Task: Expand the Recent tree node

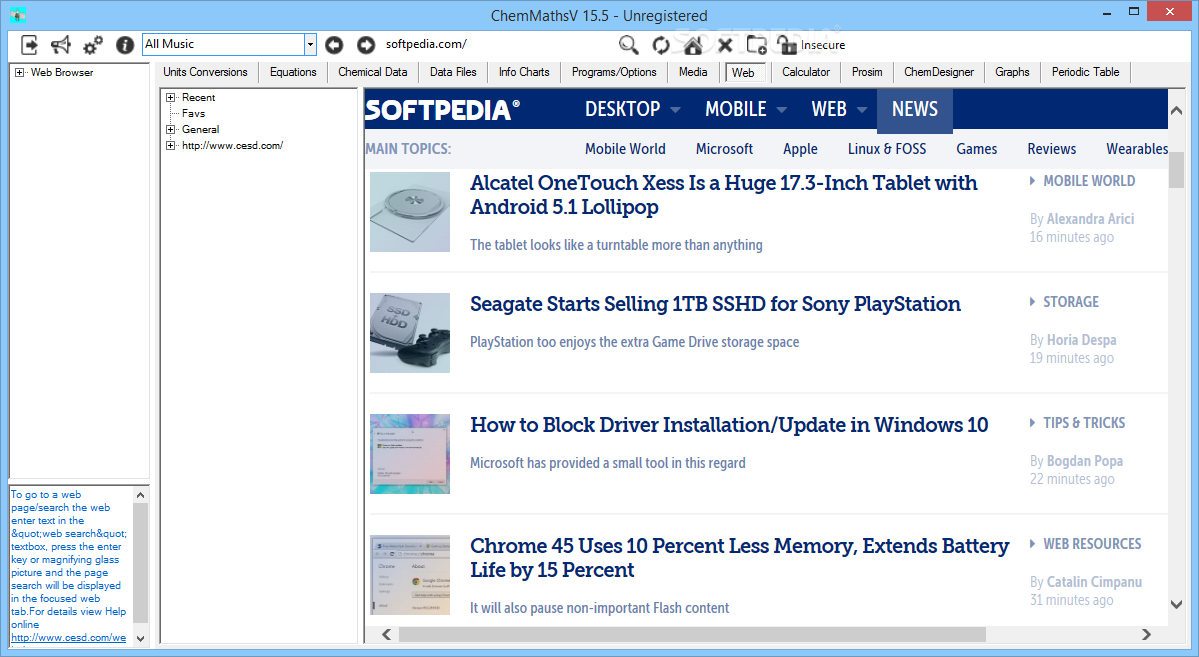Action: pos(171,98)
